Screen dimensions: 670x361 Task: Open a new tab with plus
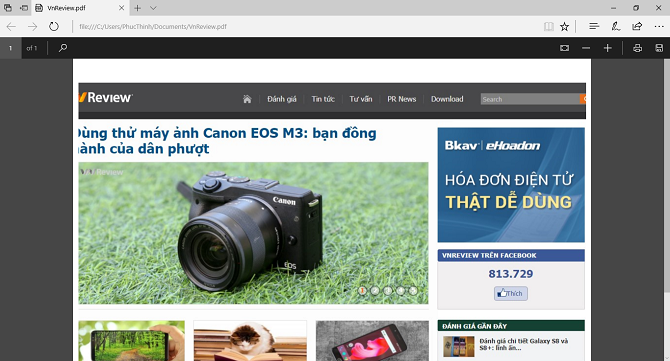click(137, 8)
